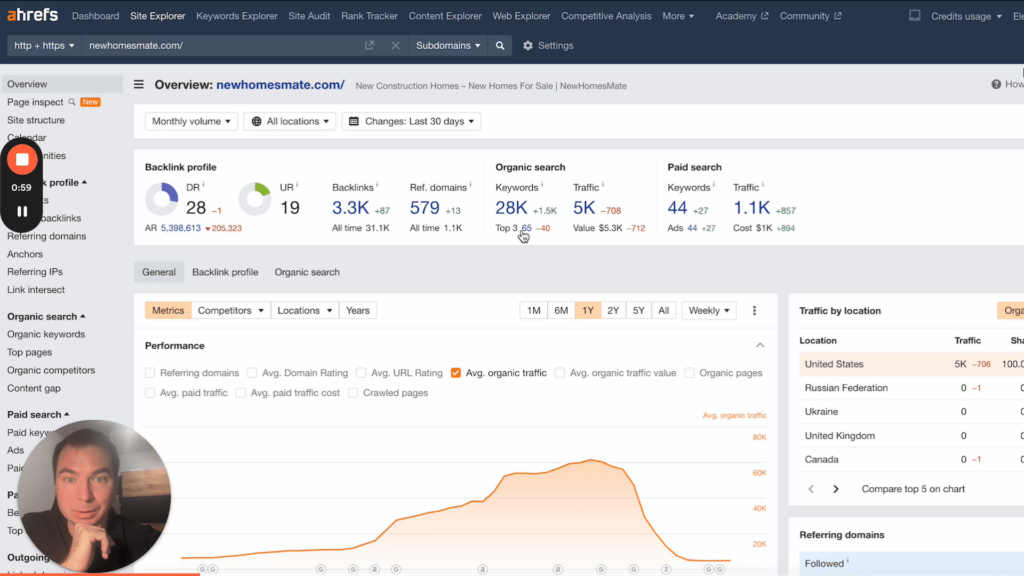The height and width of the screenshot is (576, 1024).
Task: Pause the screen recording with the pause icon
Action: [21, 210]
